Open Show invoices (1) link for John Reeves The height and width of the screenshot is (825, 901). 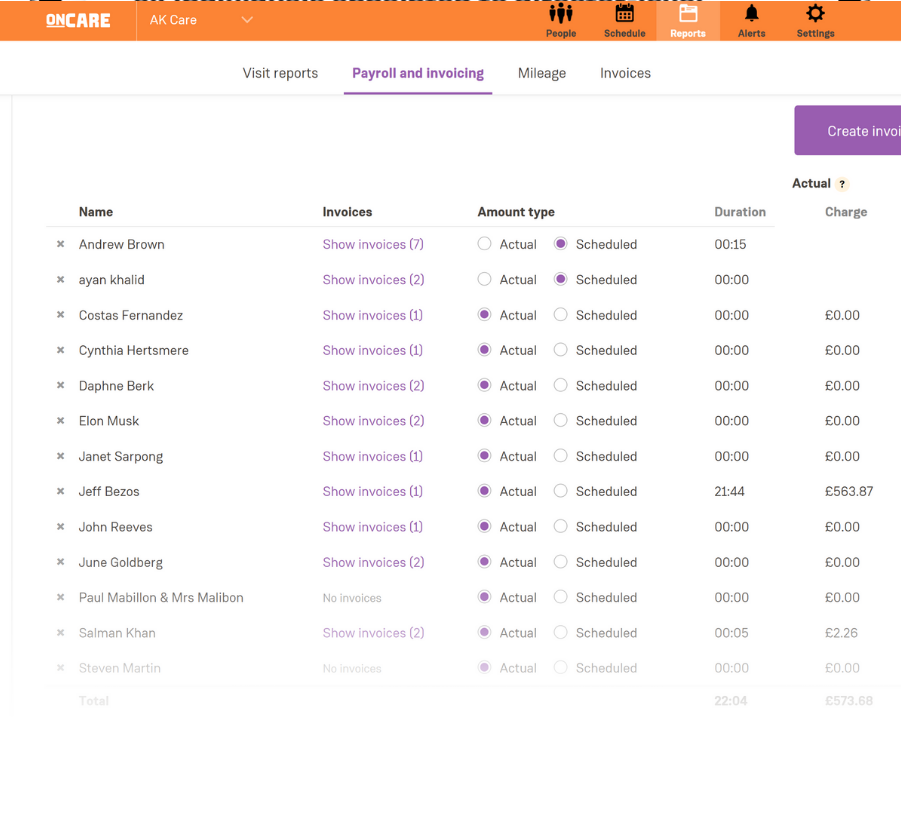tap(372, 527)
